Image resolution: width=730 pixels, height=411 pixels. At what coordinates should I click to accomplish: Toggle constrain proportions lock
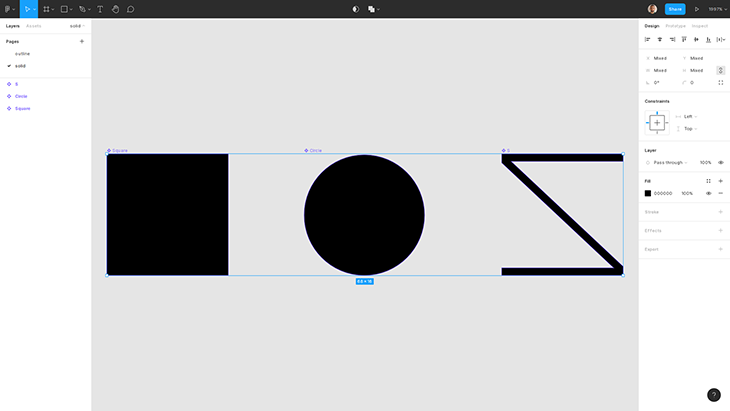(720, 70)
